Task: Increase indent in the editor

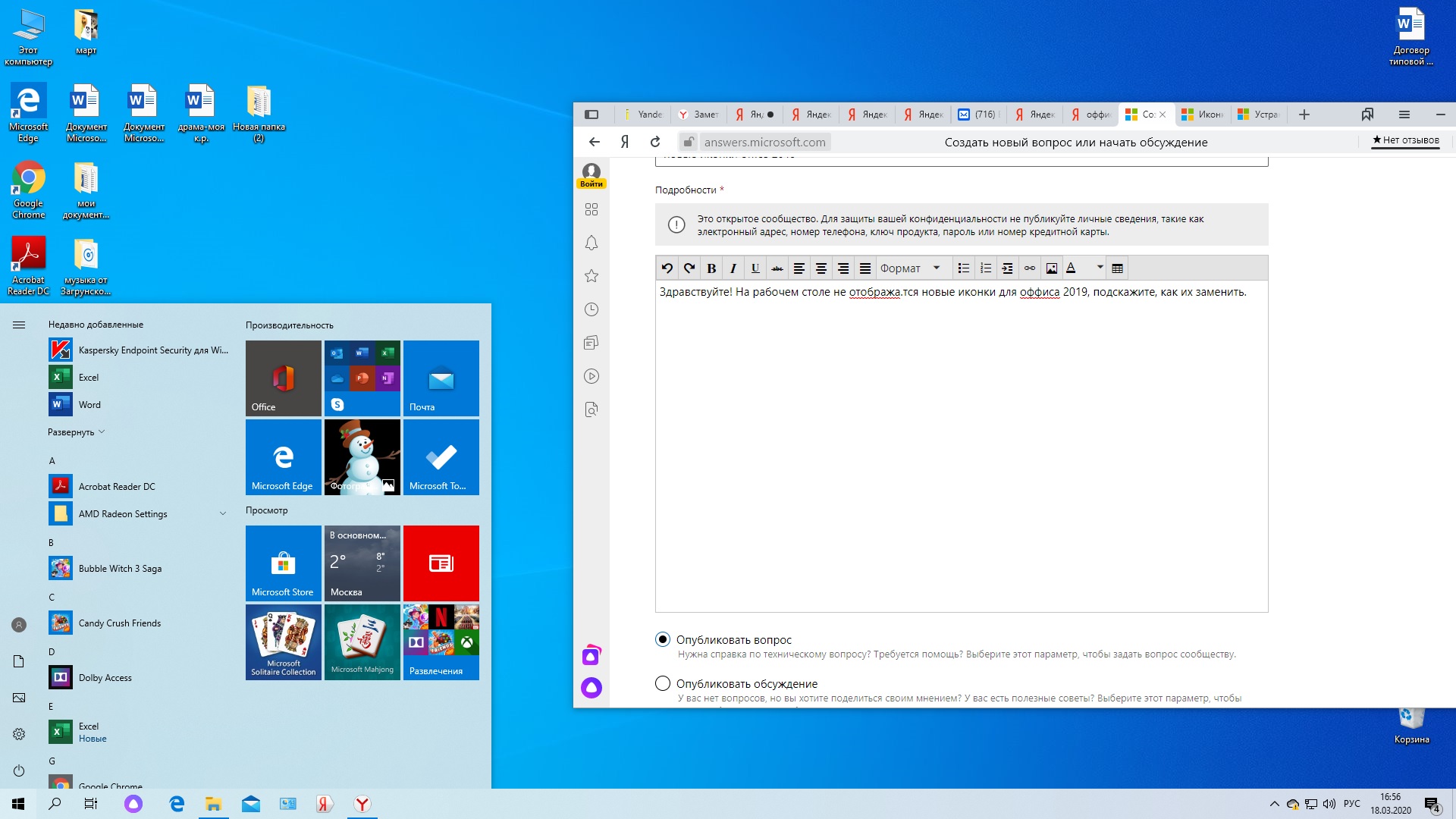Action: coord(1008,268)
